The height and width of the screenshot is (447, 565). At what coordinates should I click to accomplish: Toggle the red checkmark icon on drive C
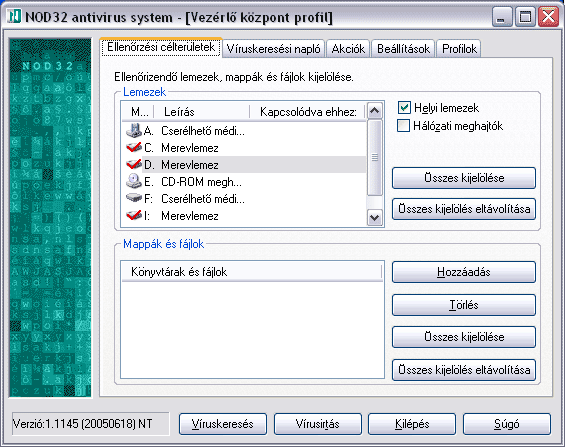(134, 147)
